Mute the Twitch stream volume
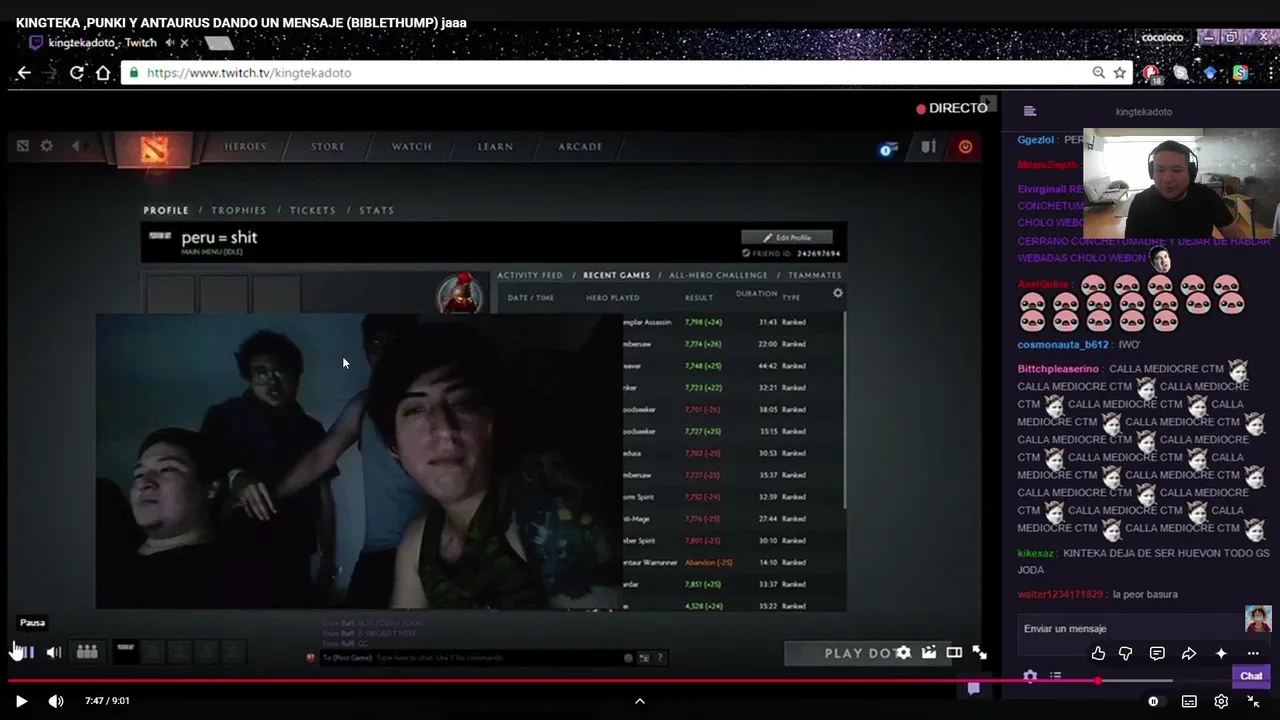1280x720 pixels. (54, 652)
